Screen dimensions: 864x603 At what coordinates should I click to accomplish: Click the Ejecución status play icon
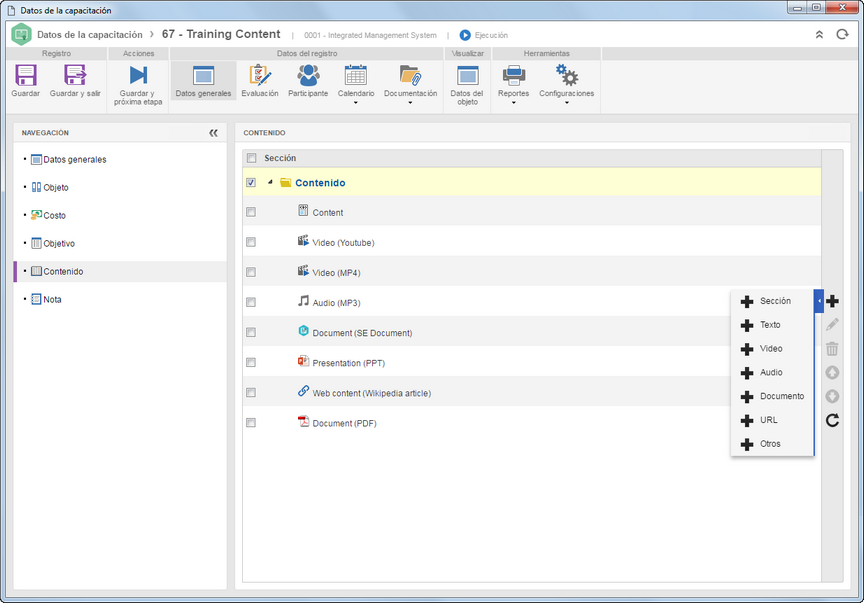[x=465, y=35]
